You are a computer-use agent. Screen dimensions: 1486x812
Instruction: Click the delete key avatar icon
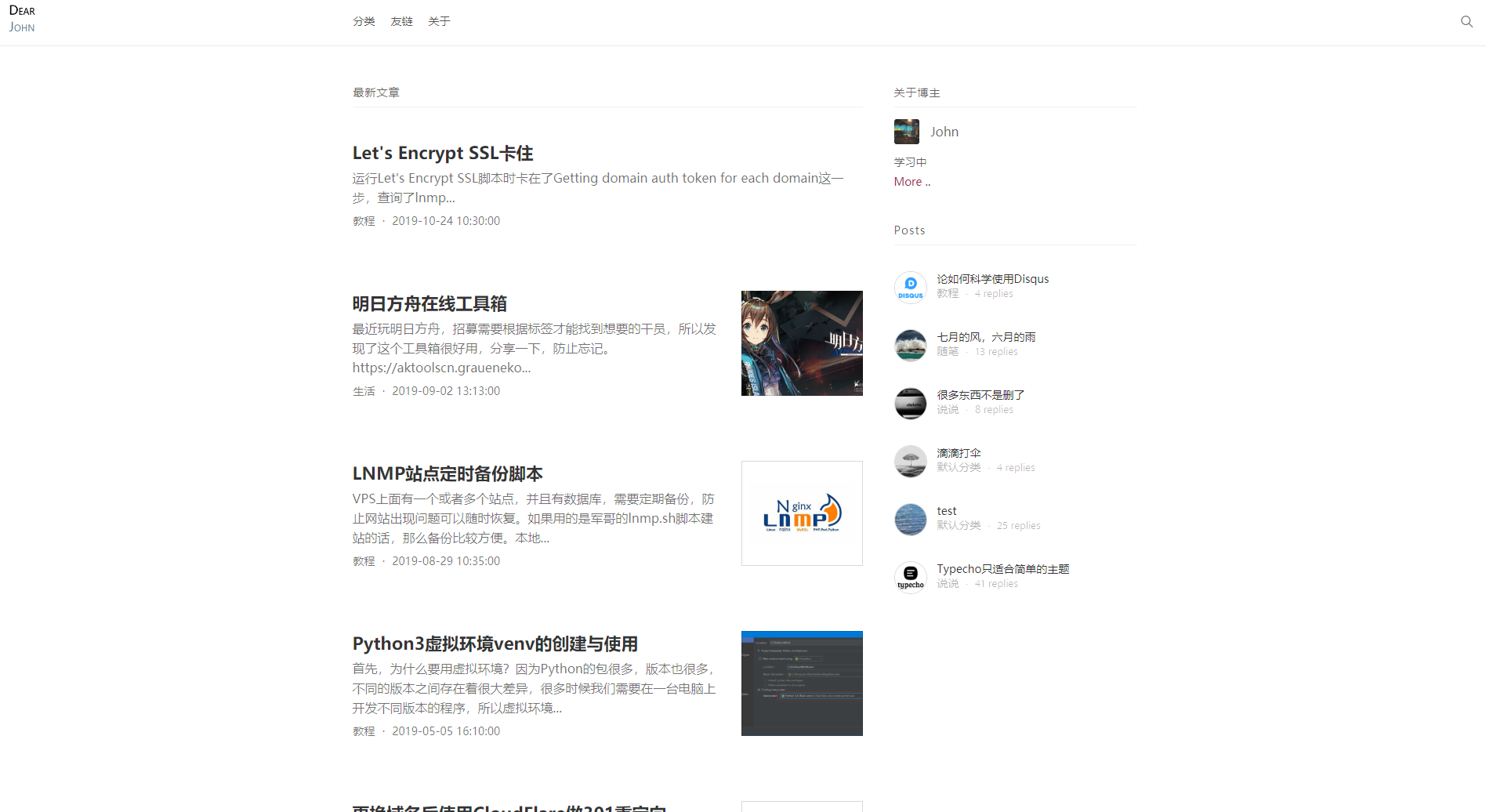(911, 403)
